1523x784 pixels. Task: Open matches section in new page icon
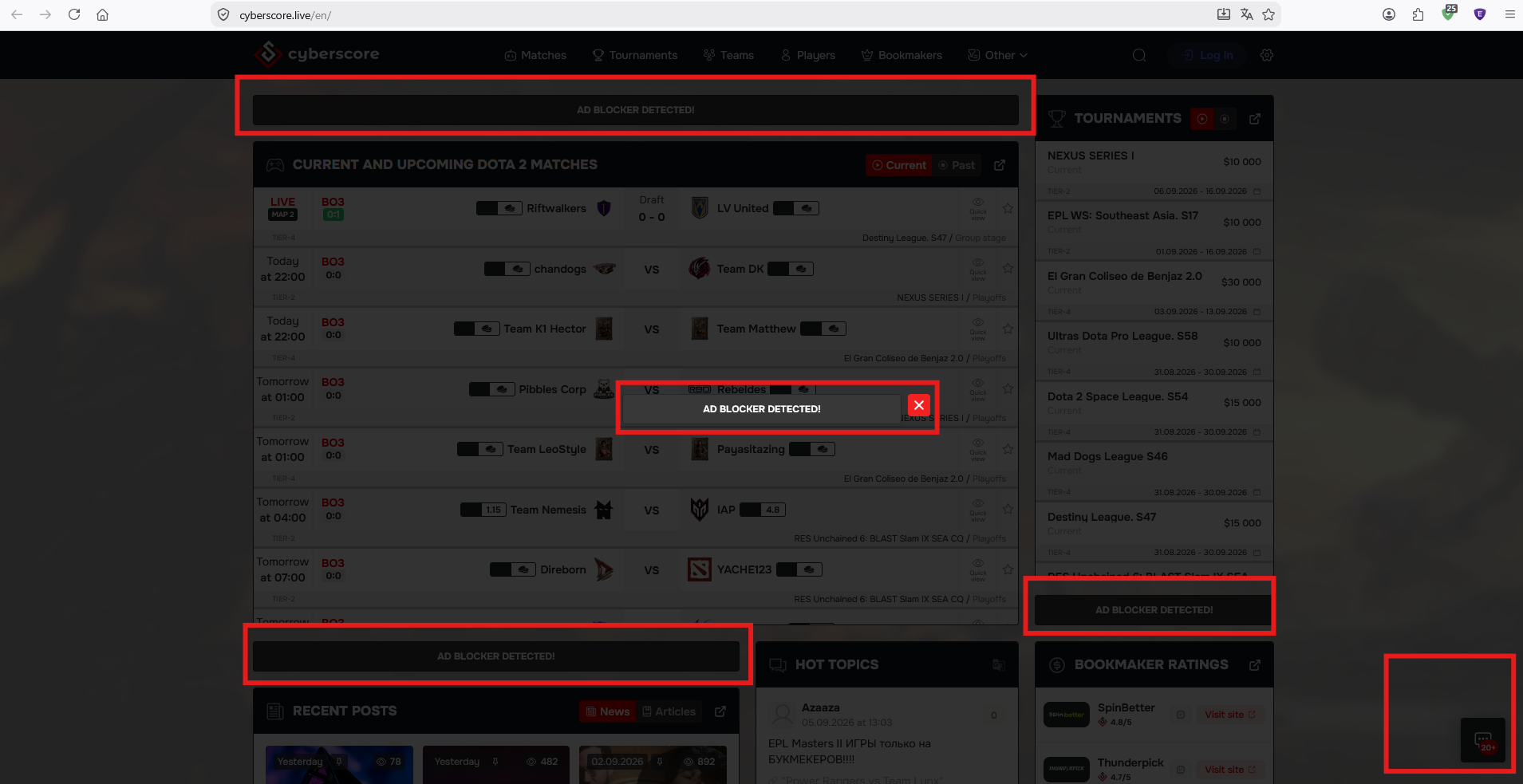pos(1000,165)
